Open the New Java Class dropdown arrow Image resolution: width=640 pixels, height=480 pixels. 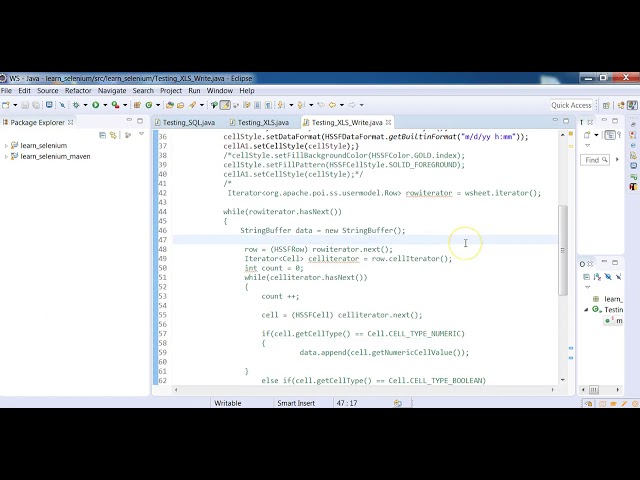158,105
